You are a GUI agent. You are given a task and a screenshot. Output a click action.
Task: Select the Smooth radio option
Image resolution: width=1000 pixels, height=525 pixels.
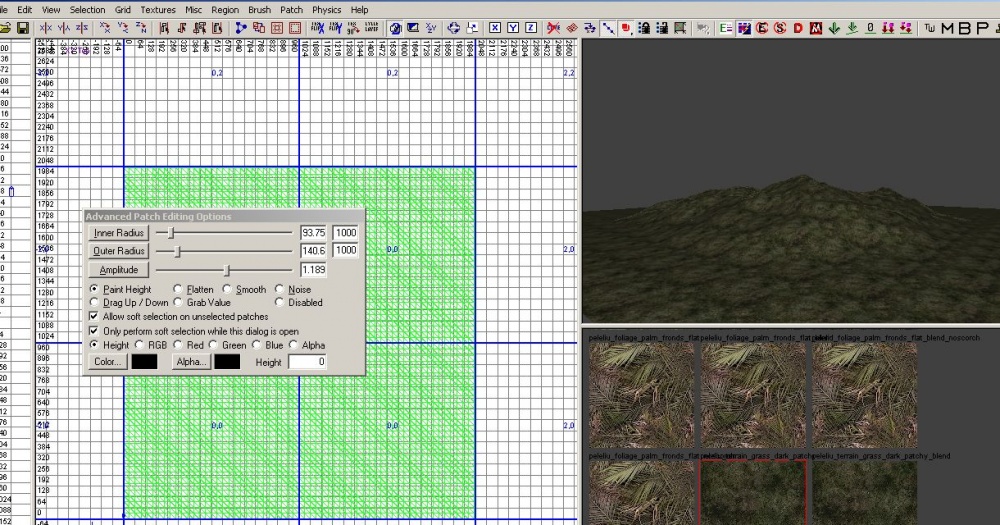click(x=228, y=290)
